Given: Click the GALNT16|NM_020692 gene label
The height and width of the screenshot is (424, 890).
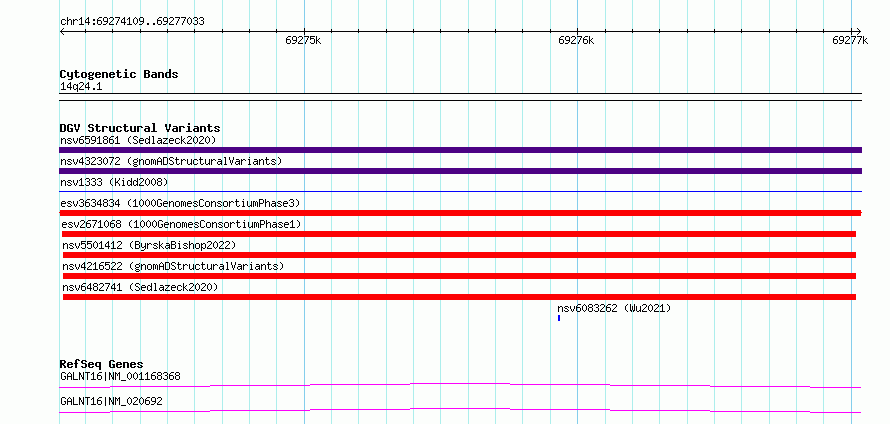Looking at the screenshot, I should point(111,401).
